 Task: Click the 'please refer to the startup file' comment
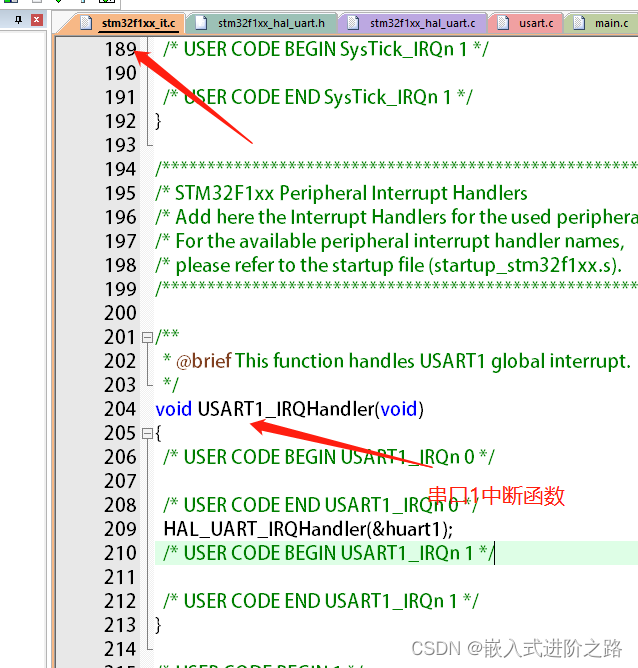pyautogui.click(x=389, y=265)
